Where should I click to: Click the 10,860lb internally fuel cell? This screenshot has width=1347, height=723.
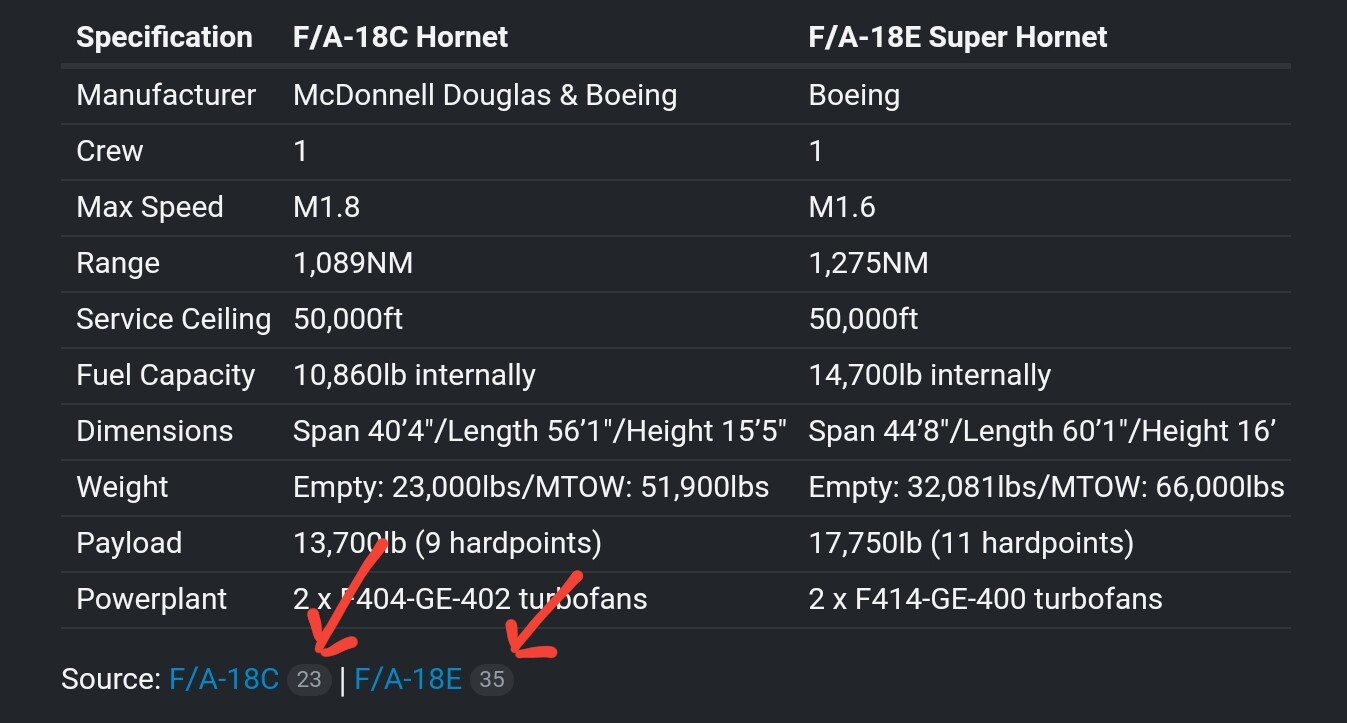click(414, 375)
